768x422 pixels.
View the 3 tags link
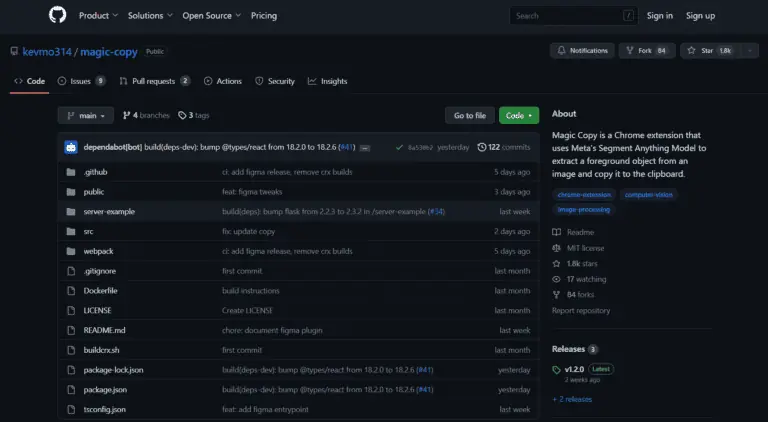(x=193, y=116)
